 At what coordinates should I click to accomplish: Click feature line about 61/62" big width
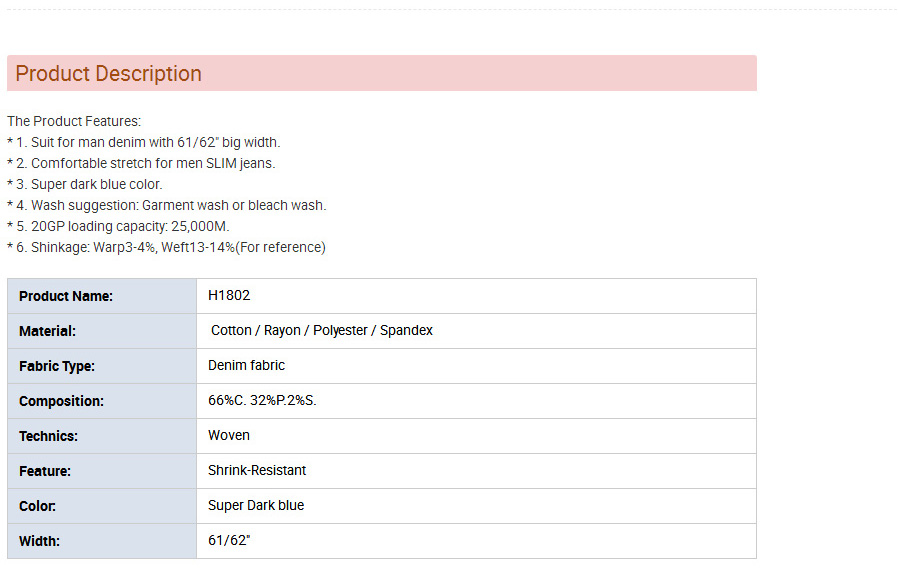(144, 142)
